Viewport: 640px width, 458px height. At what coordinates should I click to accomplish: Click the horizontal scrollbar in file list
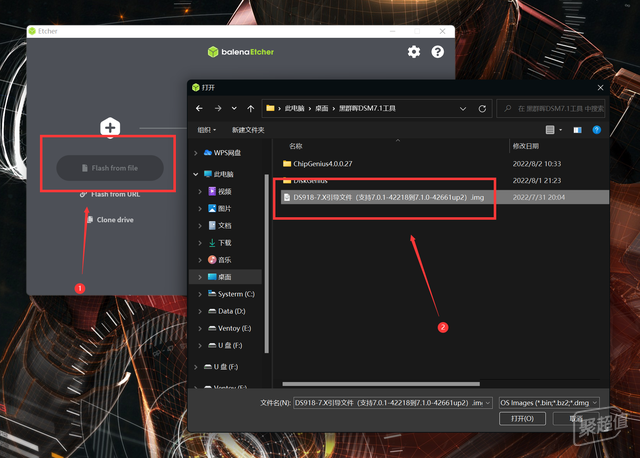[381, 384]
